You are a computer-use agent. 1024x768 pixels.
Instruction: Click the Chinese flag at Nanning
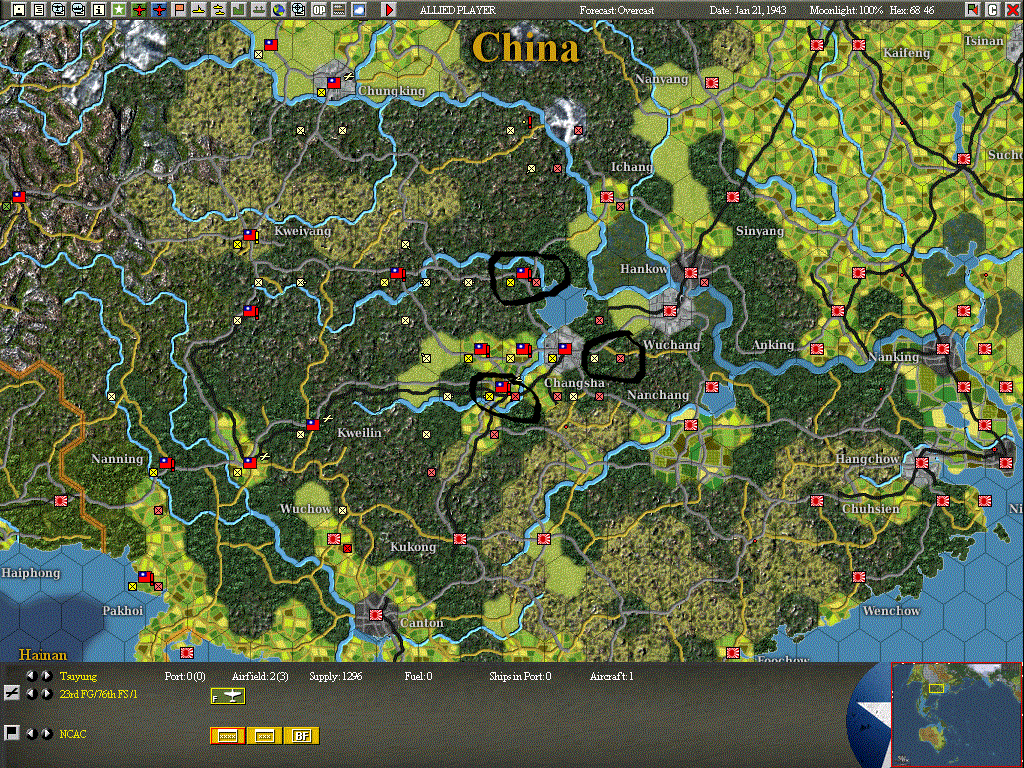(166, 463)
